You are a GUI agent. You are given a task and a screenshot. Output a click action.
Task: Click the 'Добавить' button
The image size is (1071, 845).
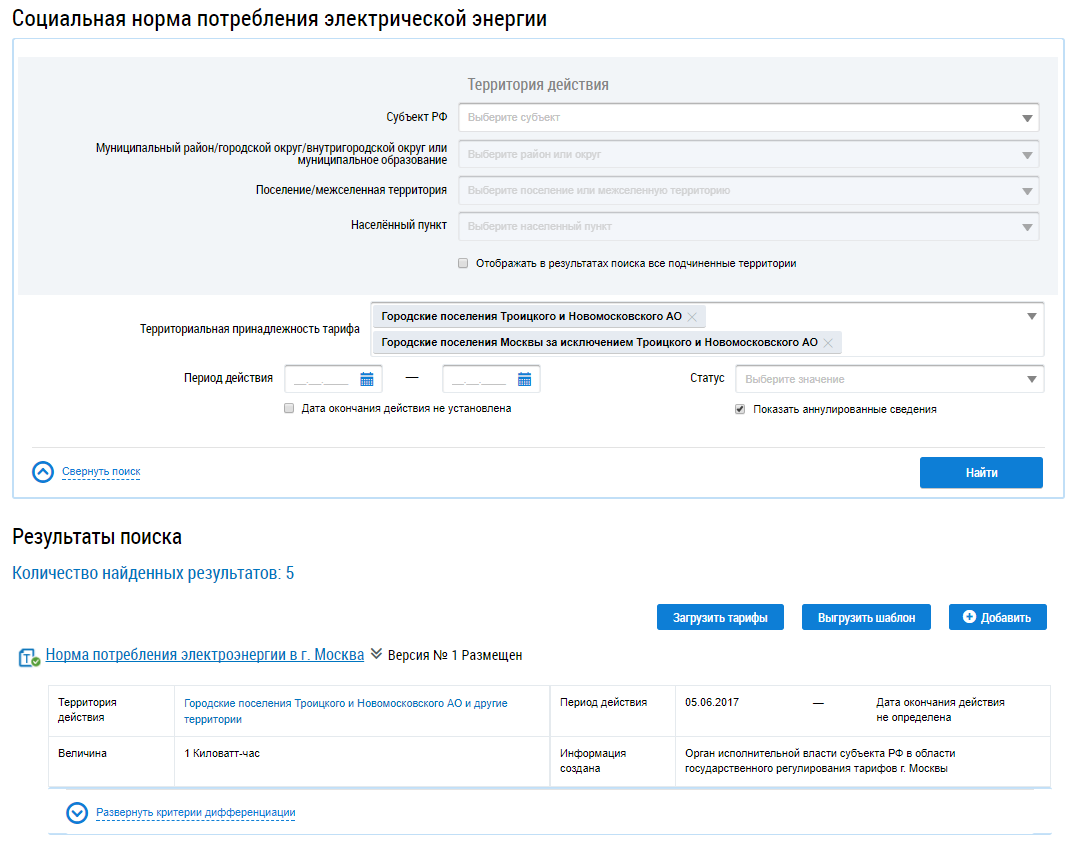point(997,618)
